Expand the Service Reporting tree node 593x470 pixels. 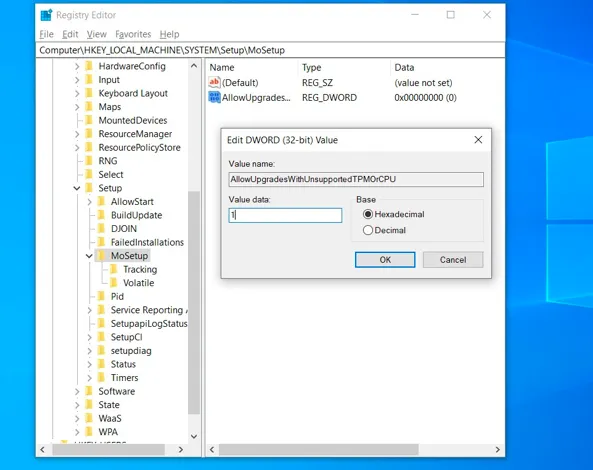click(89, 310)
